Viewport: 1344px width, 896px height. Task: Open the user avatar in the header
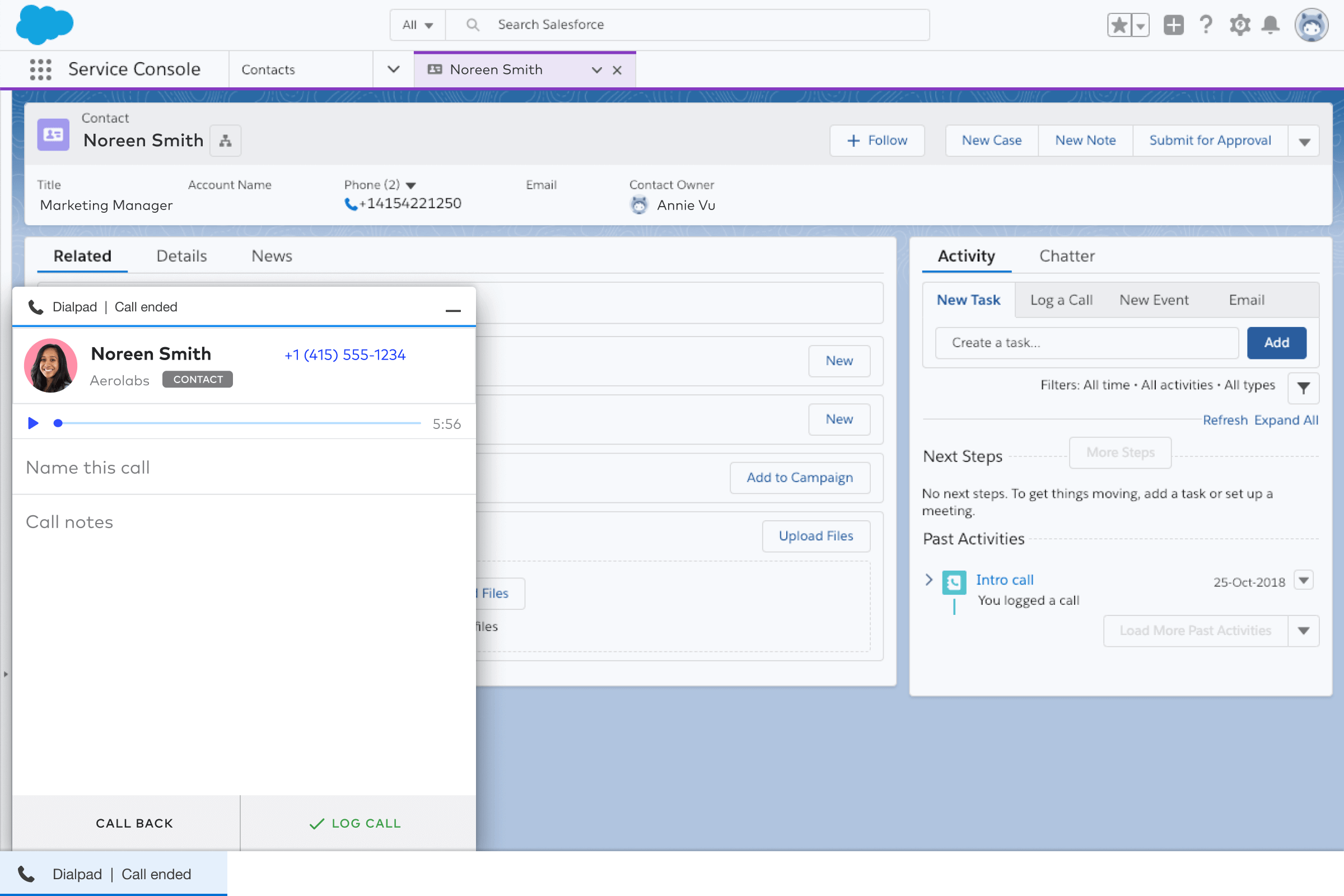1312,25
